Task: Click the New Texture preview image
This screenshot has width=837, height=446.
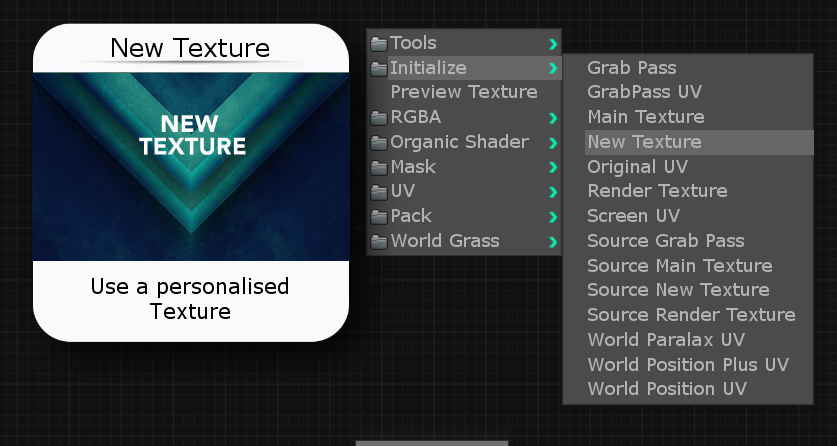Action: (191, 167)
